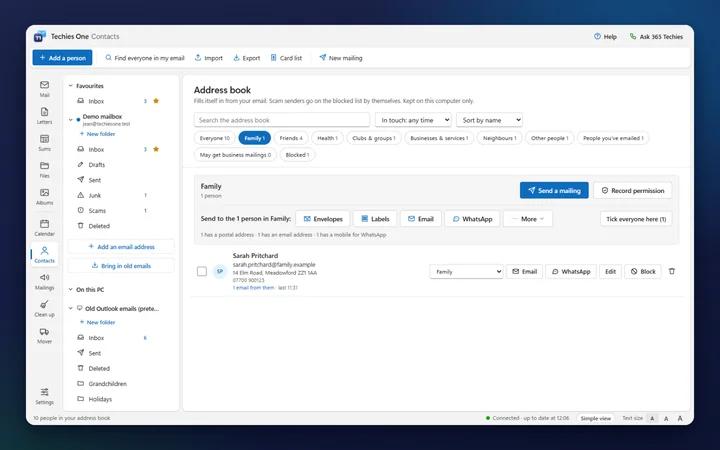Collapse Old Outlook emails tree
720x450 pixels.
(x=71, y=309)
